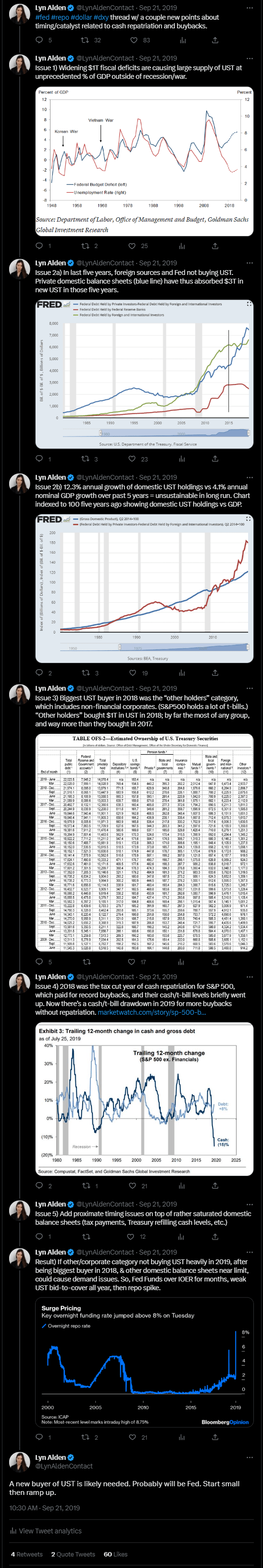Open more options on the first tweet

[249, 9]
